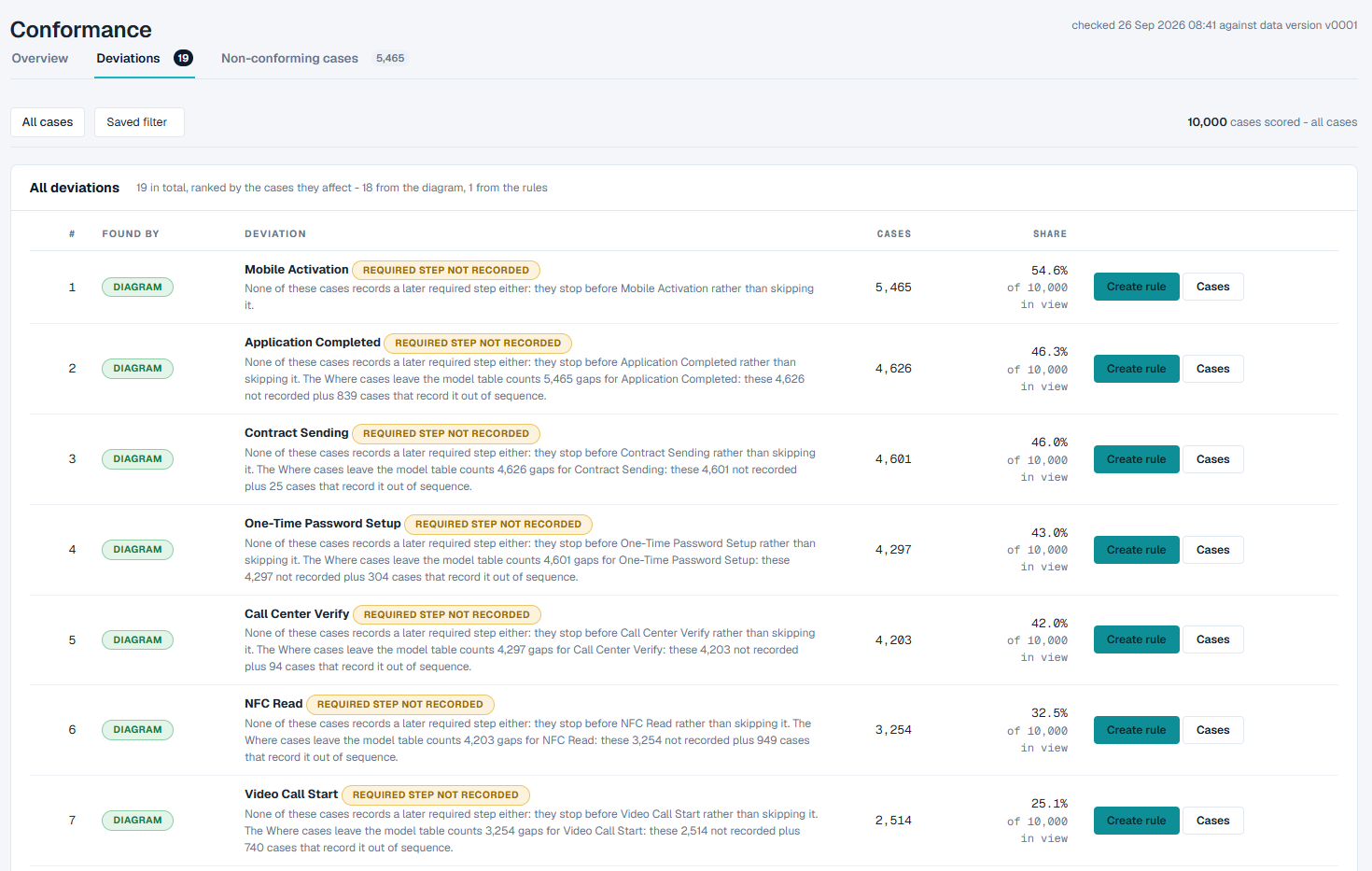
Task: Click the 10,000 cases scored text
Action: coord(1272,122)
